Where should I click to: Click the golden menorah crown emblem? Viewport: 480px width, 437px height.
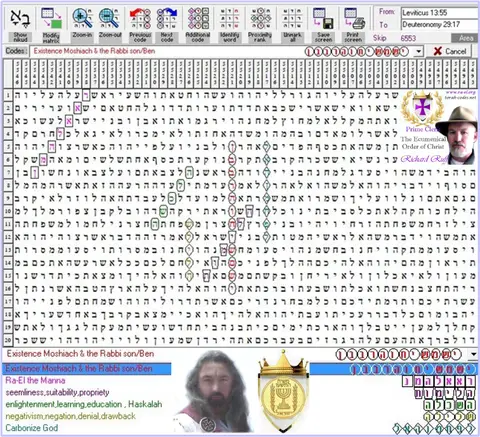click(x=283, y=392)
